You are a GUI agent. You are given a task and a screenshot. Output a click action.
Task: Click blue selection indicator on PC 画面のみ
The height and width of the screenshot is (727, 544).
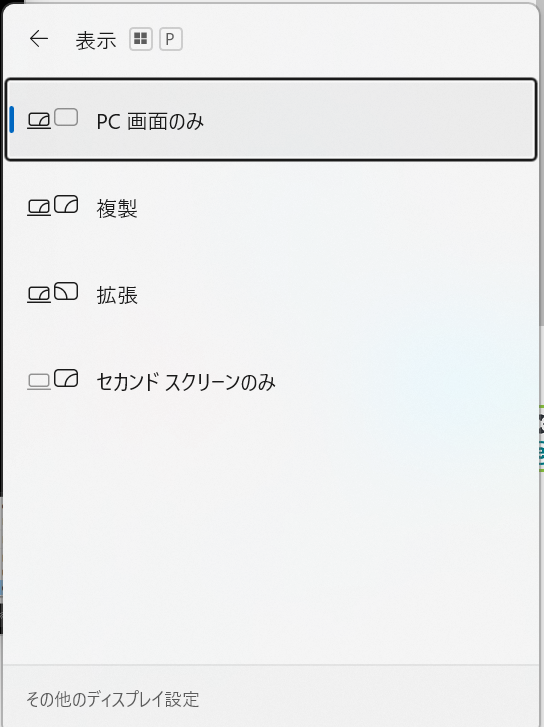pyautogui.click(x=12, y=120)
